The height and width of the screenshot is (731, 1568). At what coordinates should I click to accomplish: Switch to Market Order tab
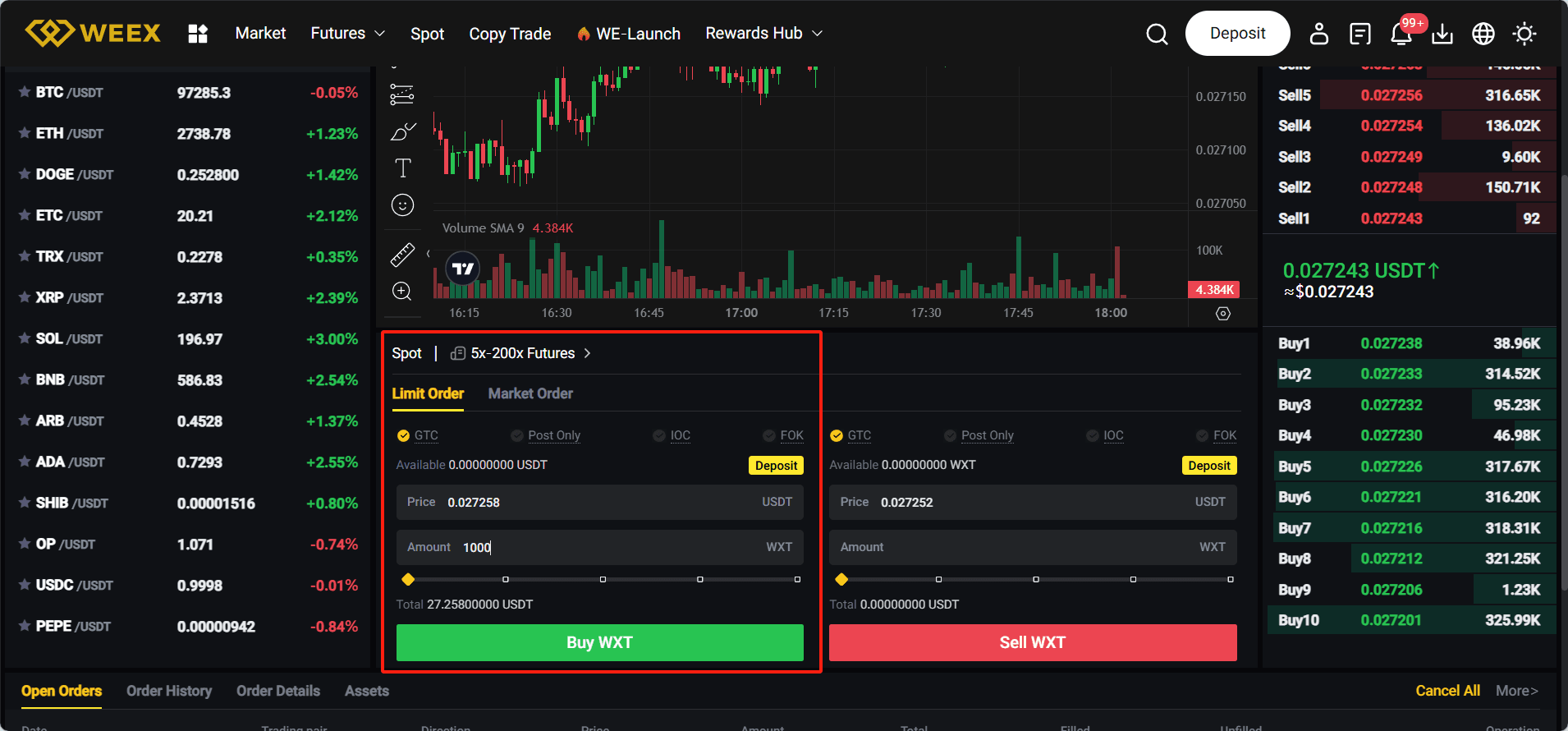(x=530, y=393)
